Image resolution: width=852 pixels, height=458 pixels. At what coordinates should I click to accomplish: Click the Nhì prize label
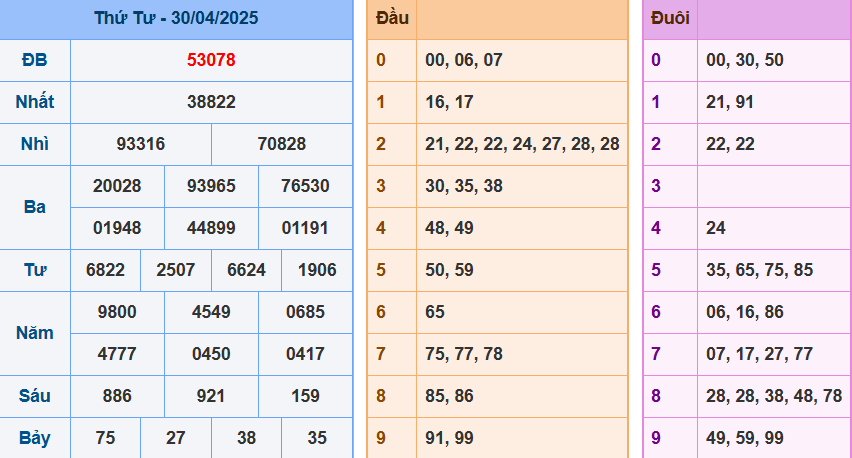35,144
